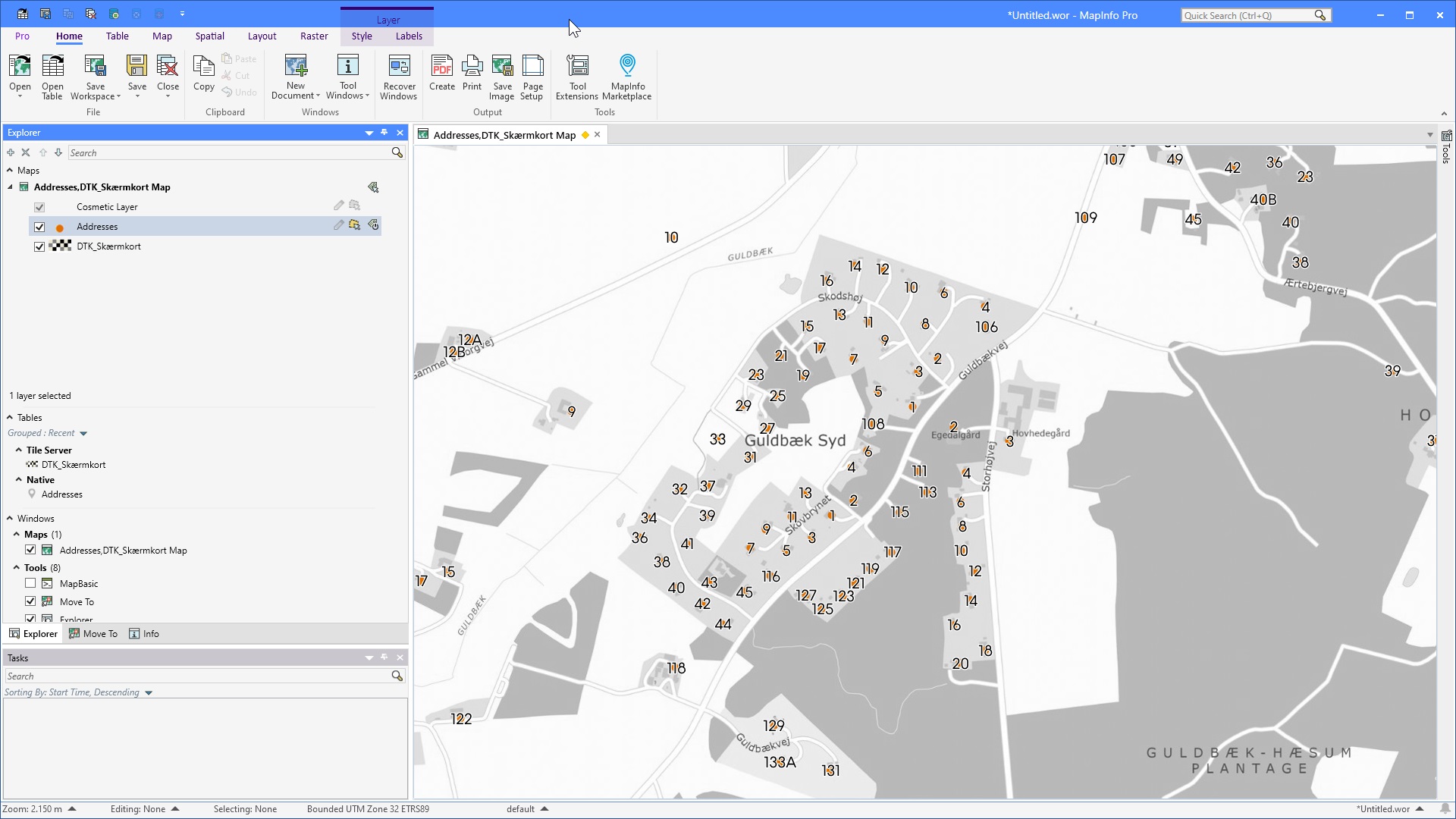The image size is (1456, 819).
Task: Open the Layer Style ribbon tab
Action: click(362, 36)
